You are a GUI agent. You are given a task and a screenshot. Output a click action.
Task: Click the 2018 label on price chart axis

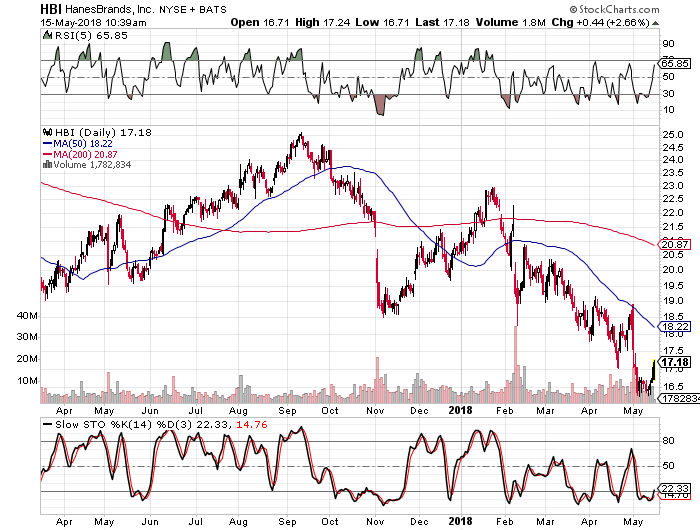(x=460, y=410)
